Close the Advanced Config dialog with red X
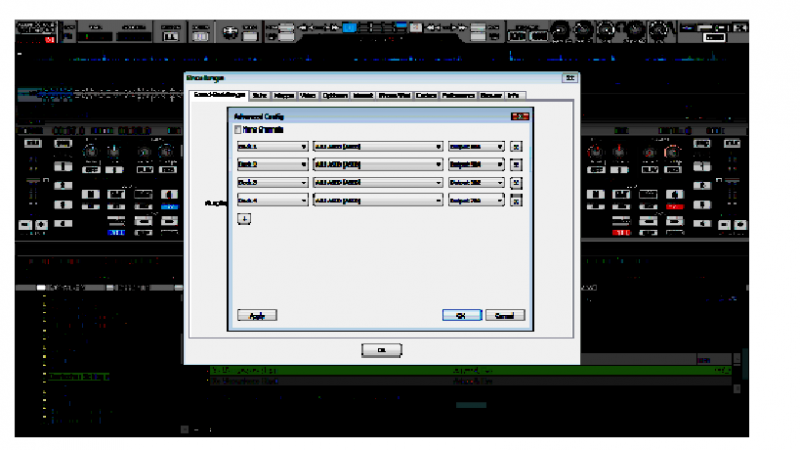 pyautogui.click(x=520, y=116)
